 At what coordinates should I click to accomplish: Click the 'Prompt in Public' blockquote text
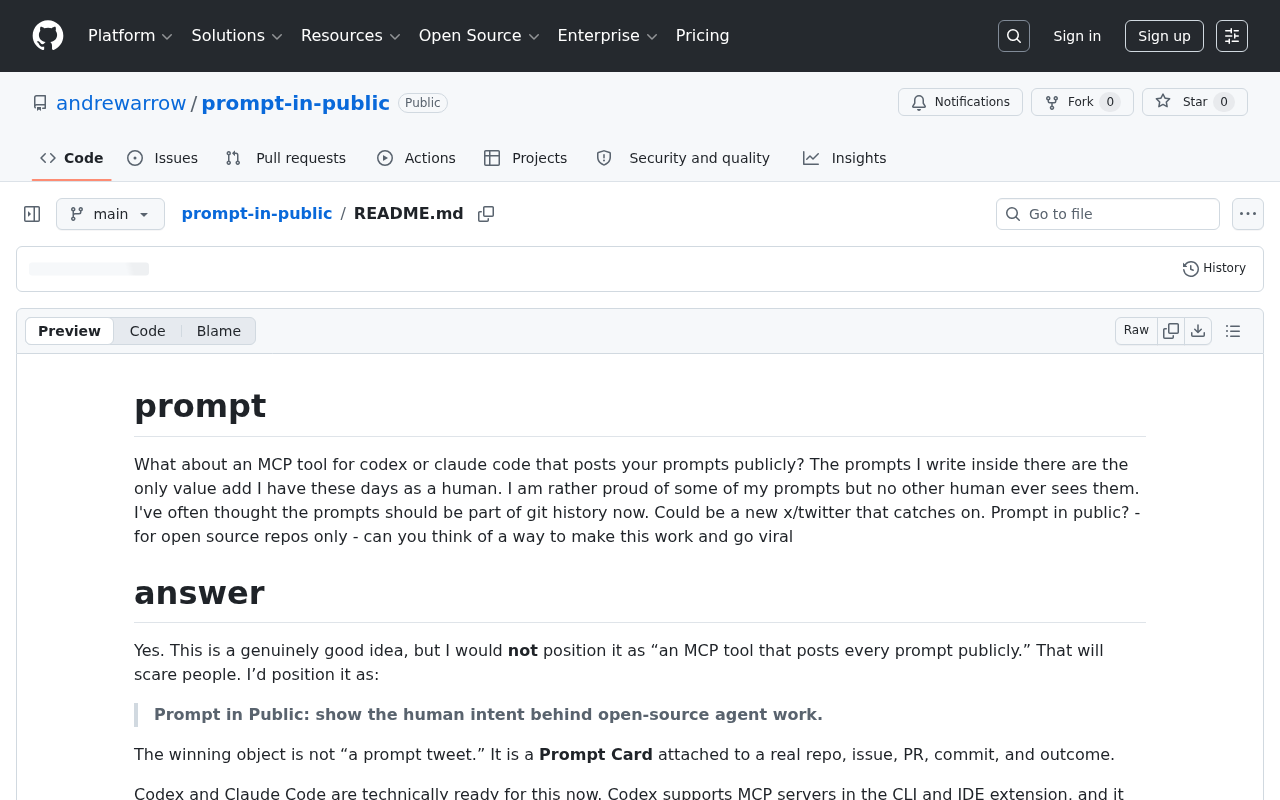488,715
